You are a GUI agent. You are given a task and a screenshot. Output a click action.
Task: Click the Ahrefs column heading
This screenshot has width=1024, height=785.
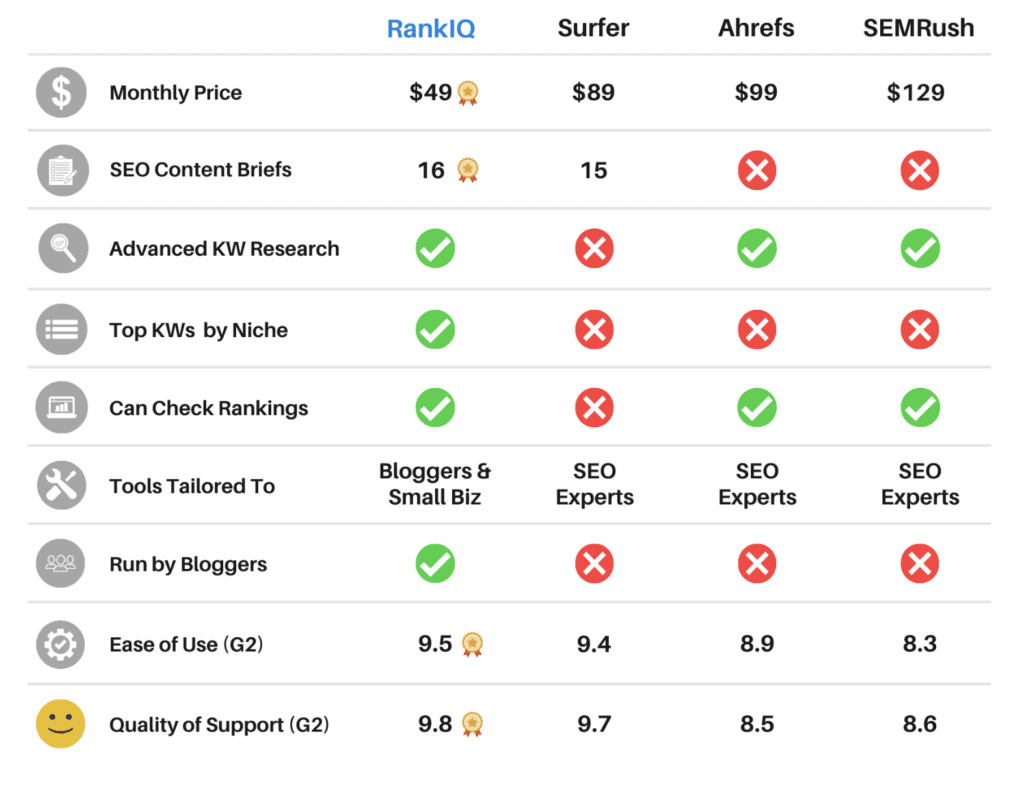tap(757, 29)
